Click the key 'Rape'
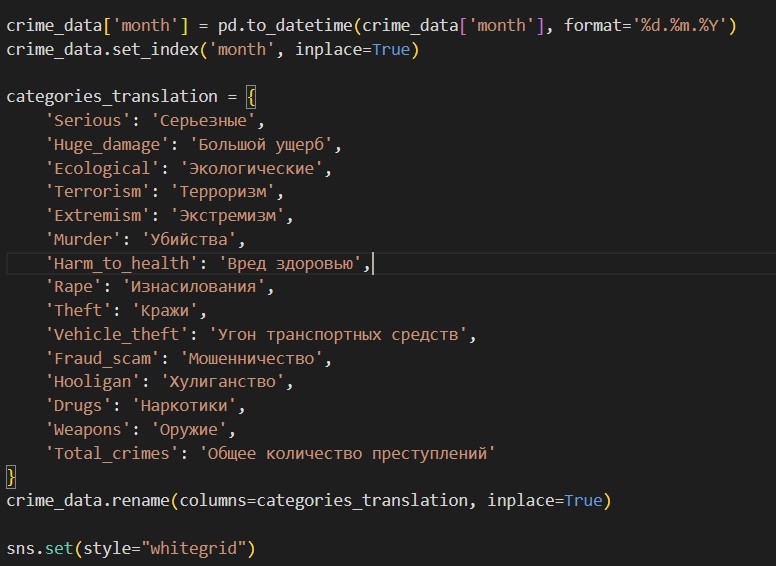This screenshot has height=566, width=776. [73, 287]
